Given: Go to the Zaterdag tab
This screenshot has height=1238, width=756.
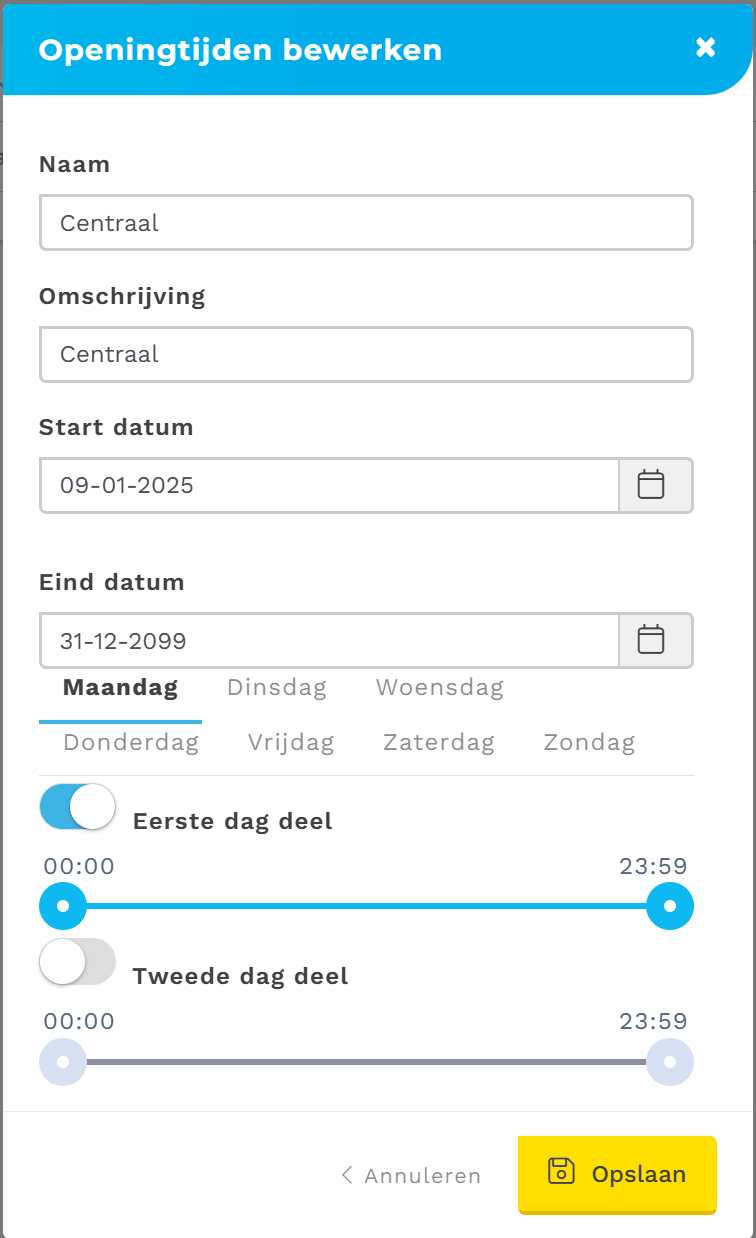Looking at the screenshot, I should pos(439,743).
